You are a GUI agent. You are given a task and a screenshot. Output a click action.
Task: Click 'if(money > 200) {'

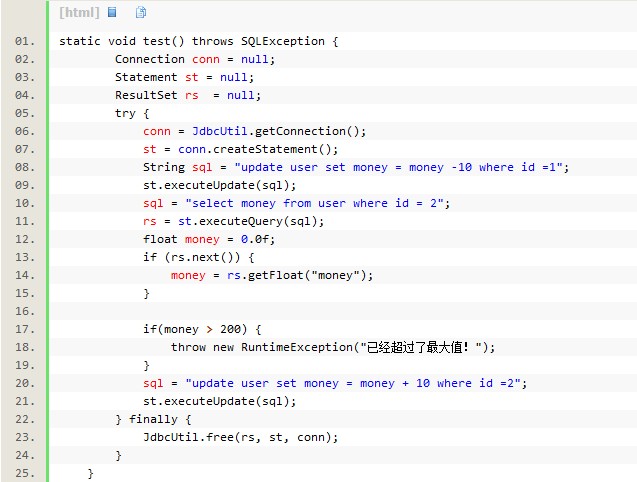click(202, 329)
